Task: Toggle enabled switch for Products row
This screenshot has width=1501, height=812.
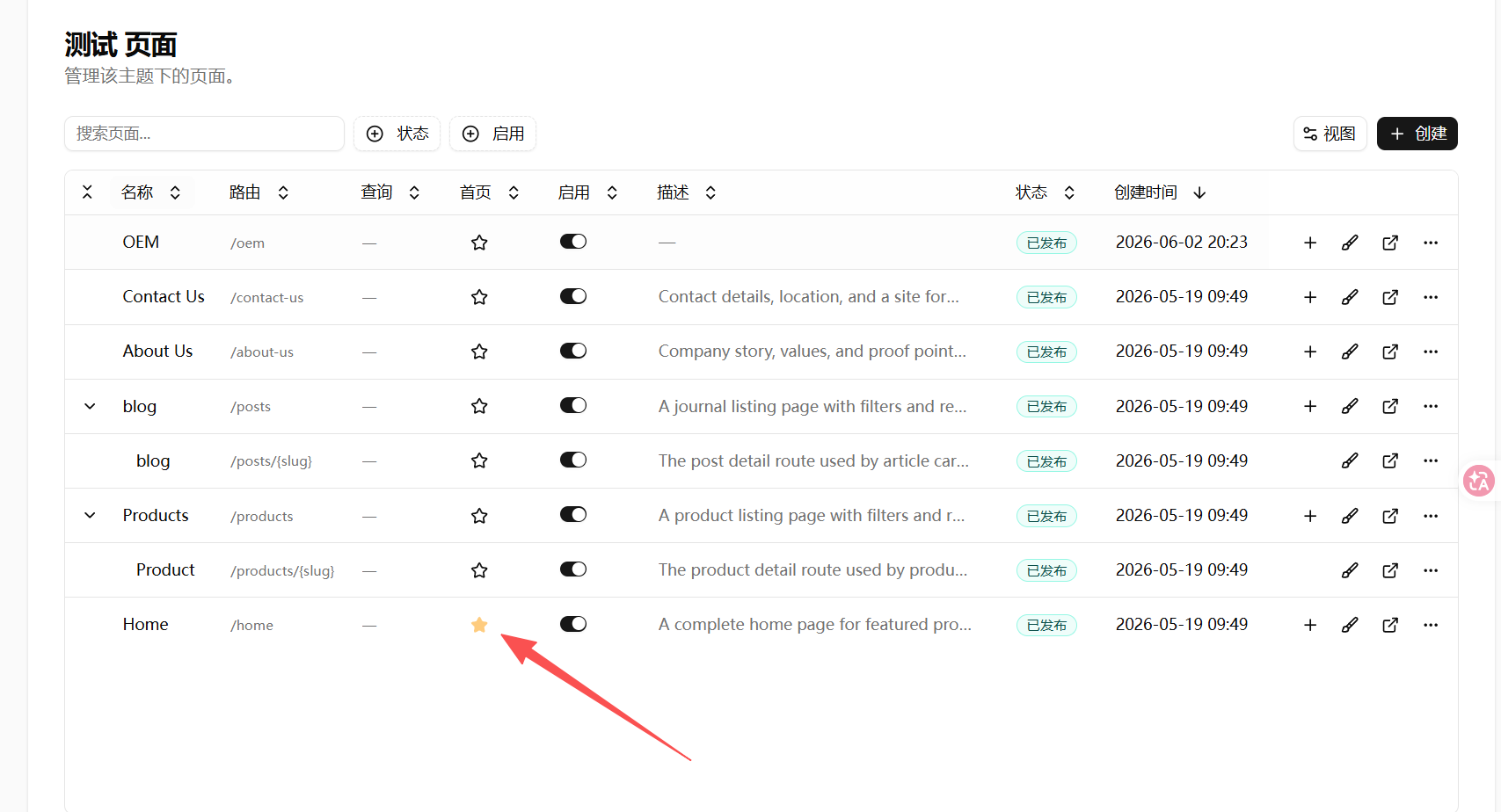Action: [x=573, y=515]
